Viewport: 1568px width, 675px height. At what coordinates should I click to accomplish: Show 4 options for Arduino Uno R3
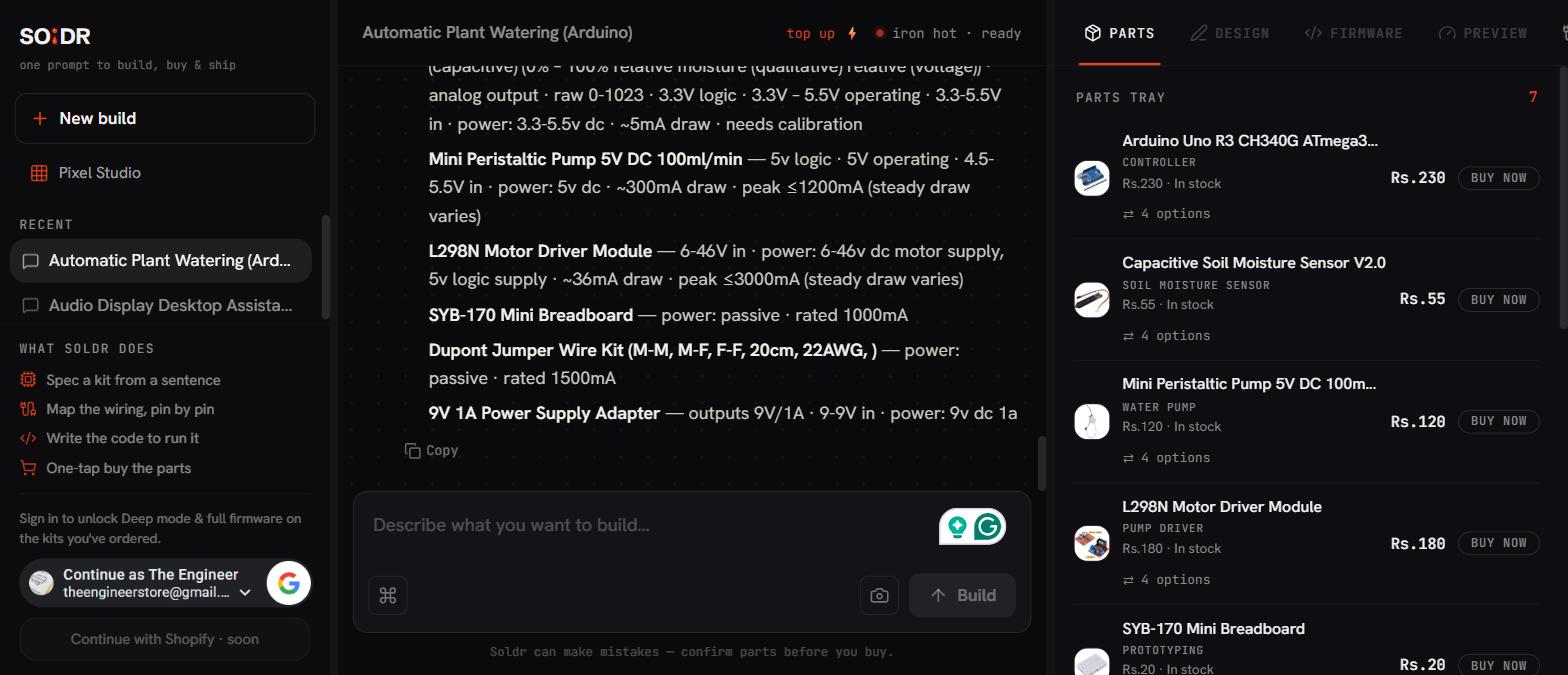tap(1166, 214)
